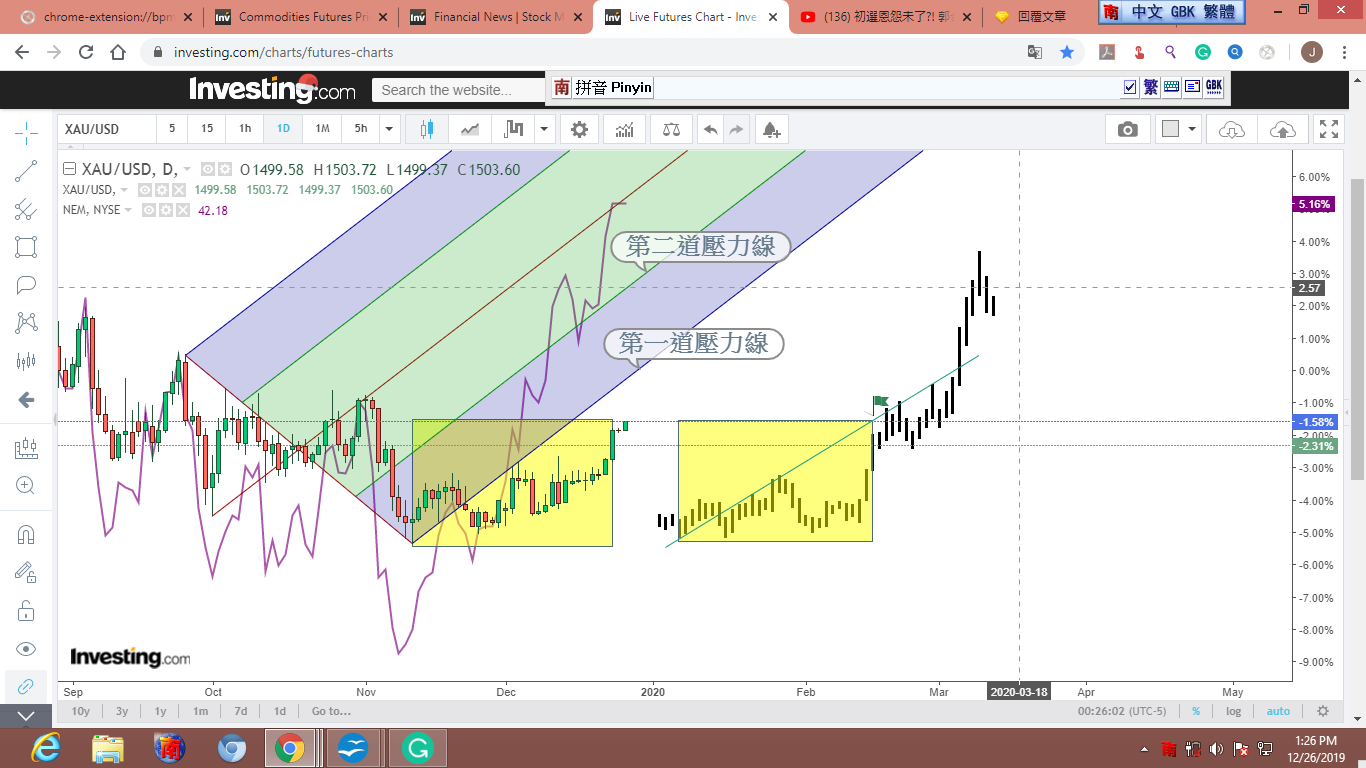This screenshot has width=1366, height=768.
Task: Select the 1M chart interval
Action: tap(322, 129)
